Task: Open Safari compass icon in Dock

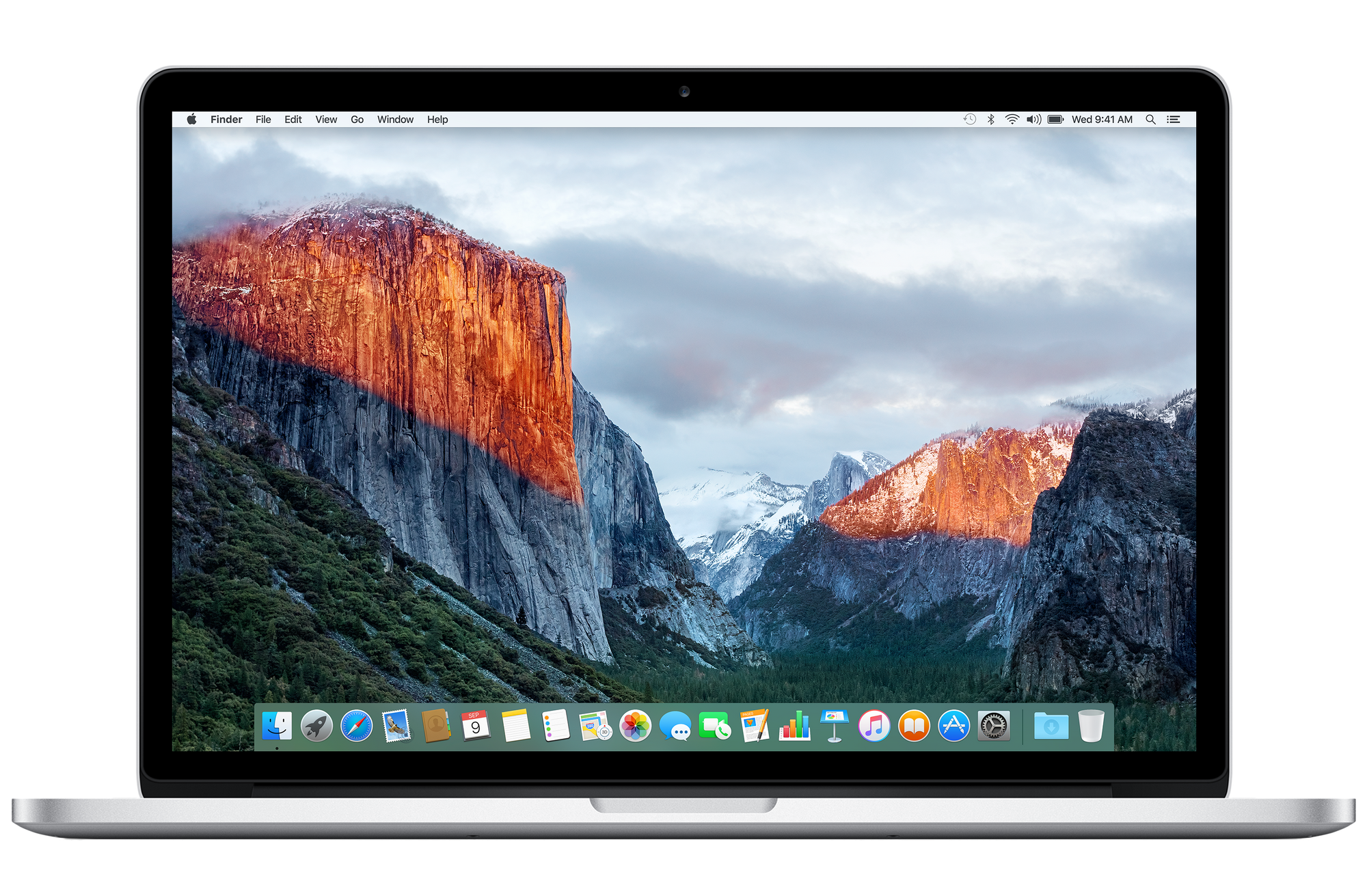Action: (357, 726)
